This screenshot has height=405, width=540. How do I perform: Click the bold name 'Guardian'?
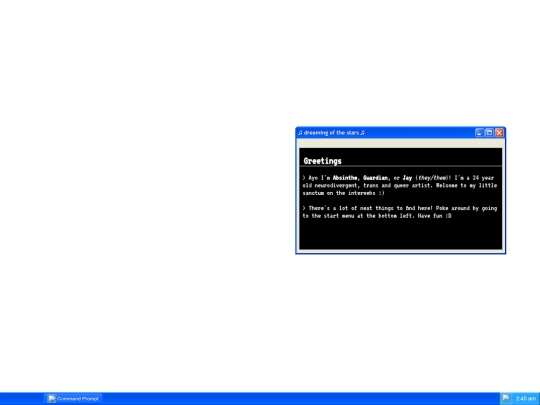(x=375, y=178)
